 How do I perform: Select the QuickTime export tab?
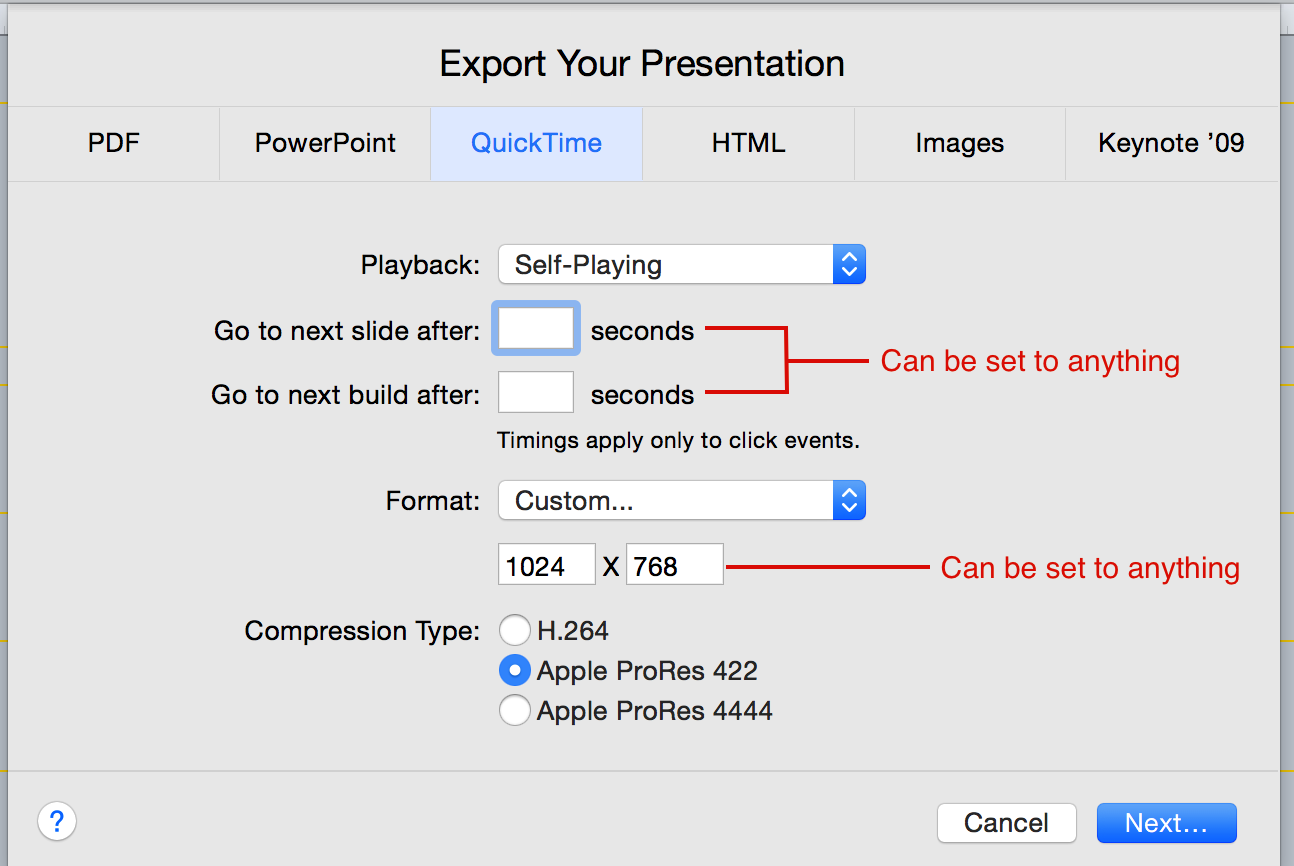[536, 143]
